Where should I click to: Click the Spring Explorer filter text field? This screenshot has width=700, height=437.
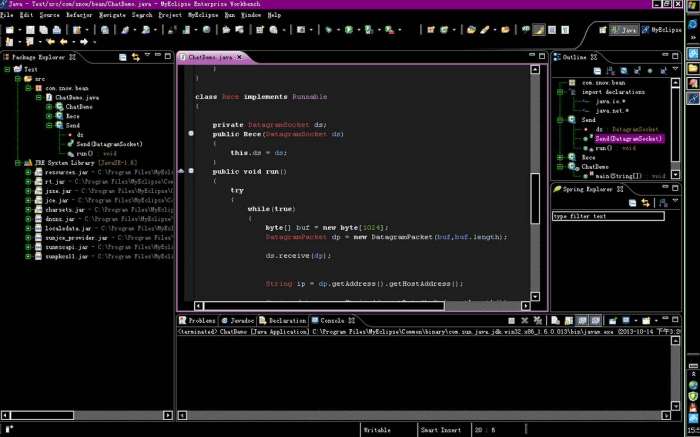[608, 216]
